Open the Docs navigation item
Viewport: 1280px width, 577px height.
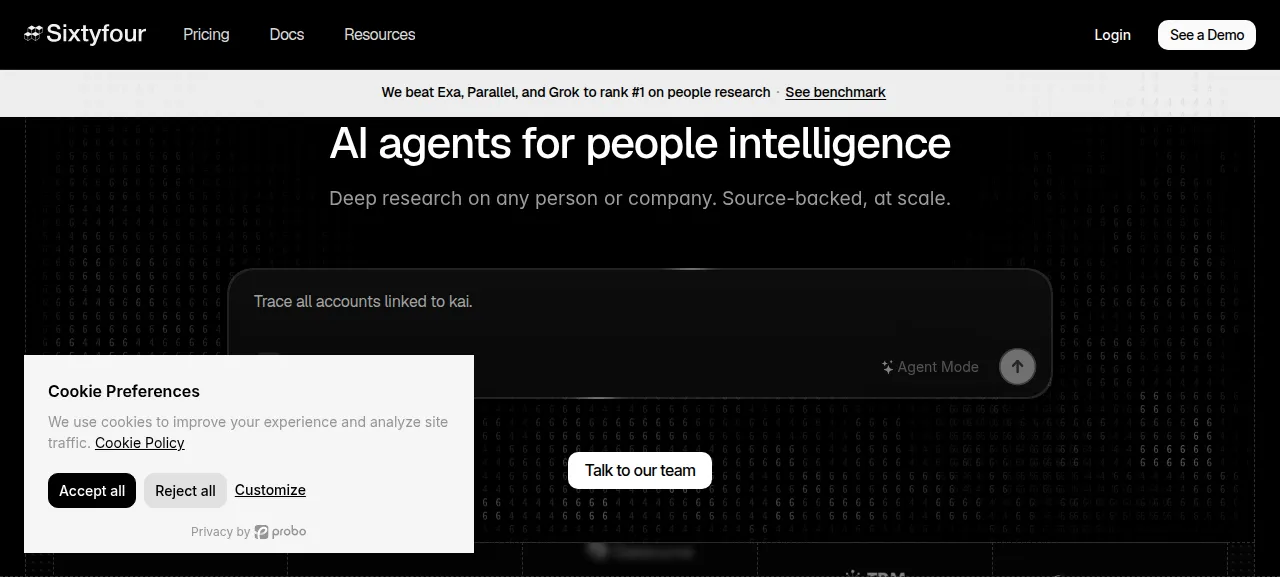pyautogui.click(x=287, y=34)
